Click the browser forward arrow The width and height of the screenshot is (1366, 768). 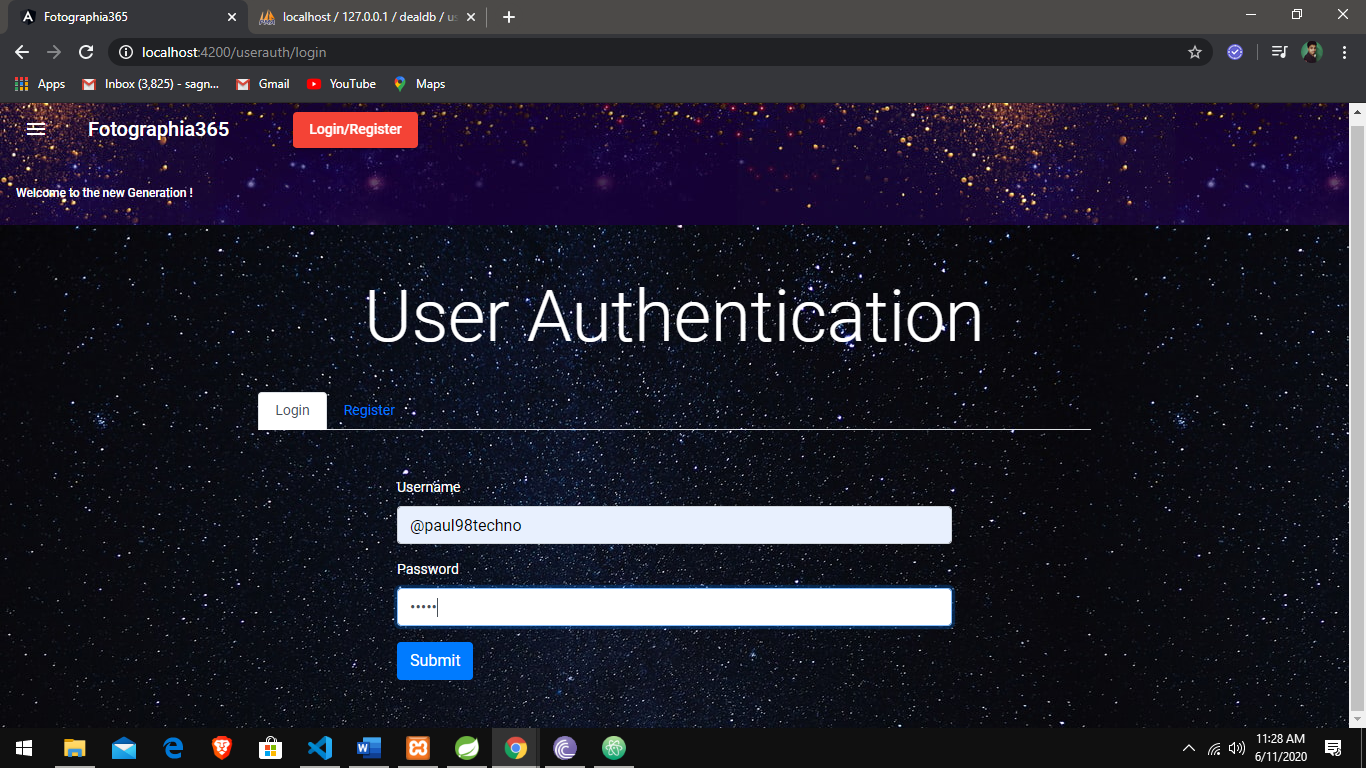tap(54, 52)
